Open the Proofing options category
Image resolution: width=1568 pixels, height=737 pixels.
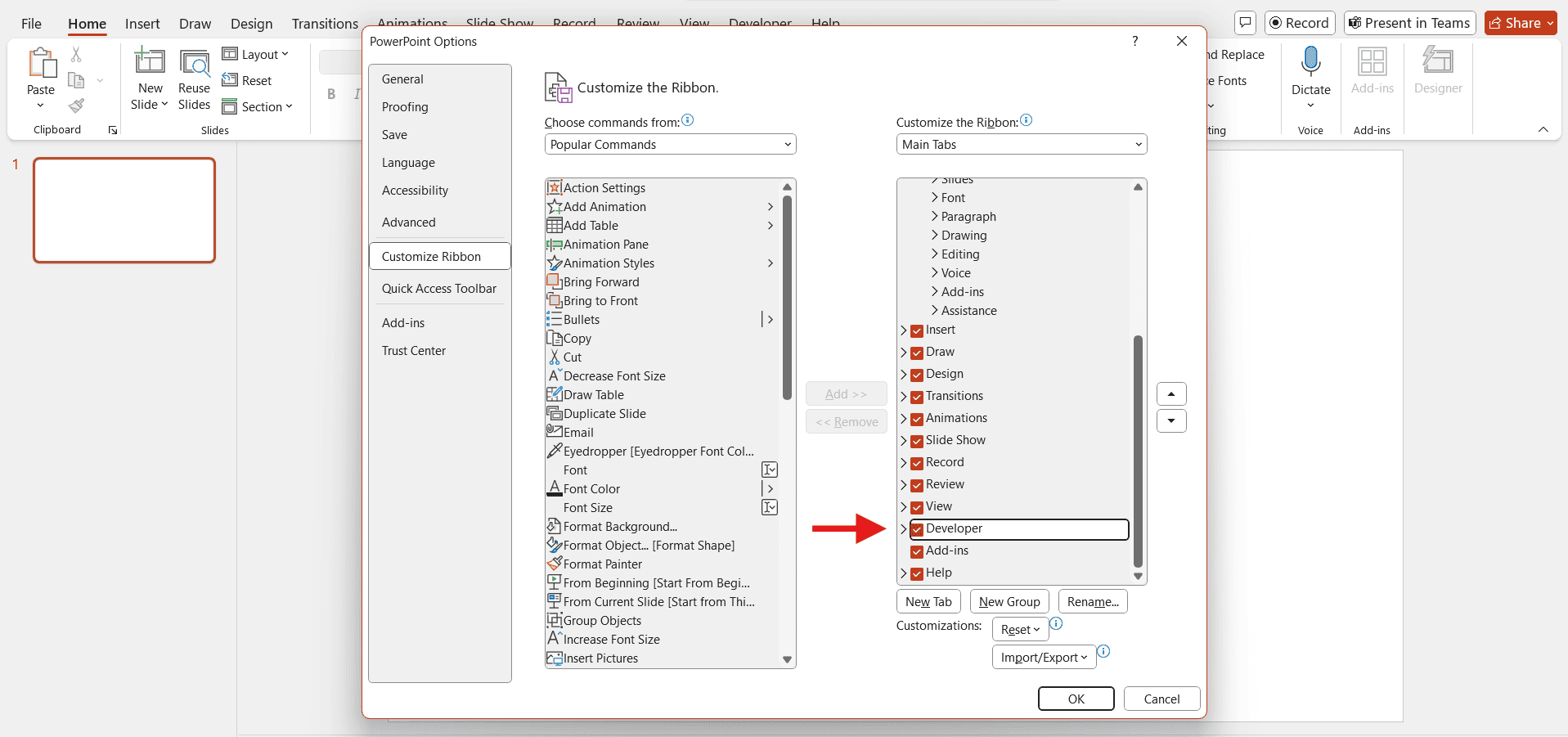pyautogui.click(x=440, y=107)
